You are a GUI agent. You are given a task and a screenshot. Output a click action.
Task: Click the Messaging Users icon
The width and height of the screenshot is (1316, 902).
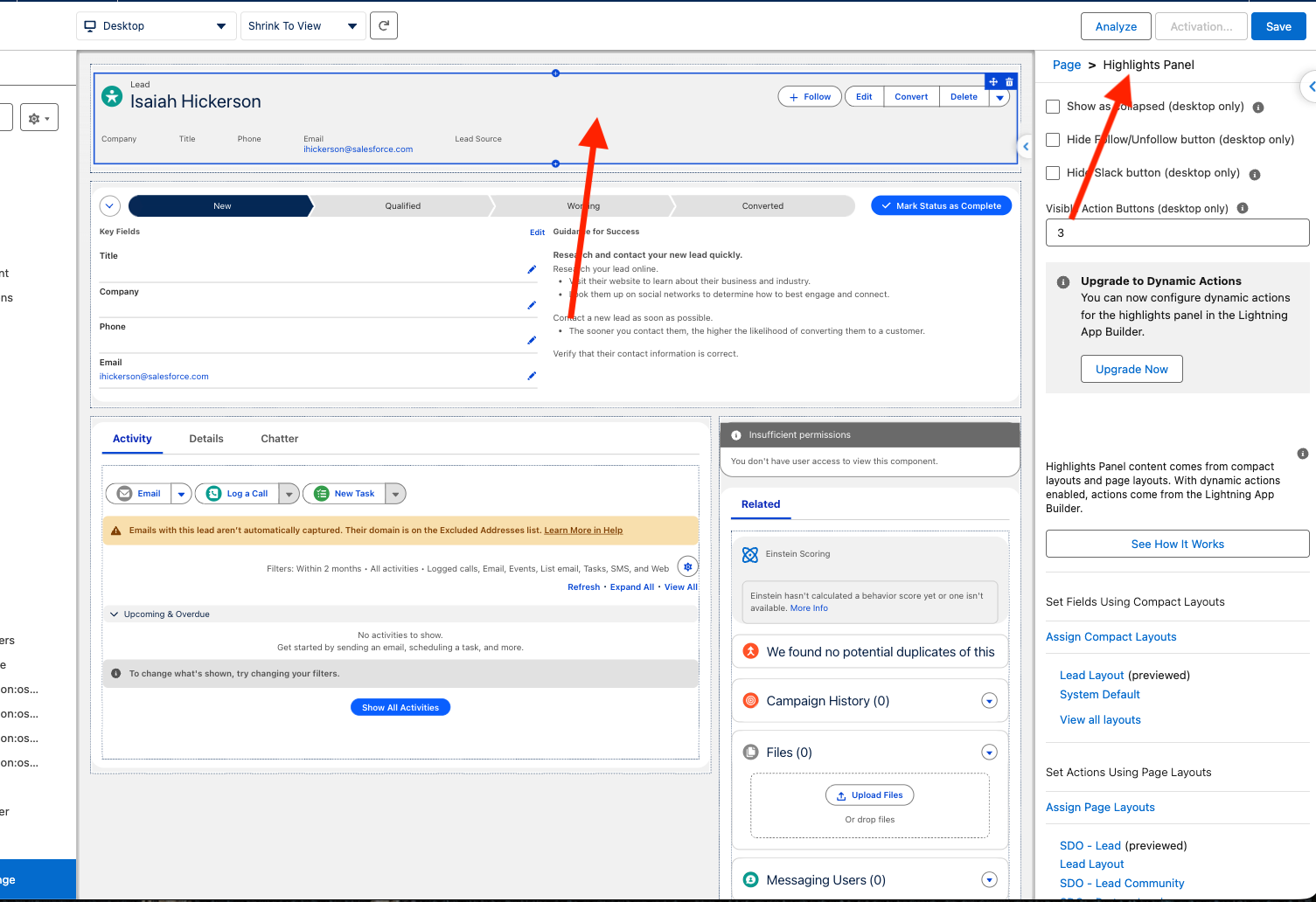(750, 879)
